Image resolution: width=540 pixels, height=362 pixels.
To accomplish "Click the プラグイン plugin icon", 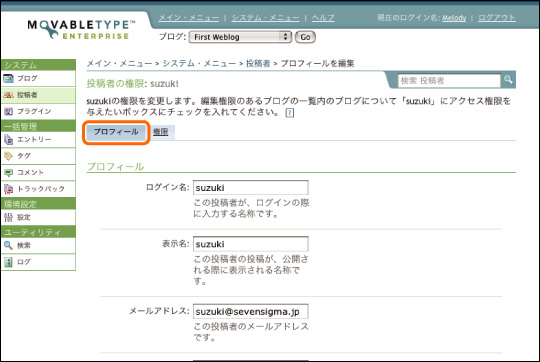I will click(8, 111).
